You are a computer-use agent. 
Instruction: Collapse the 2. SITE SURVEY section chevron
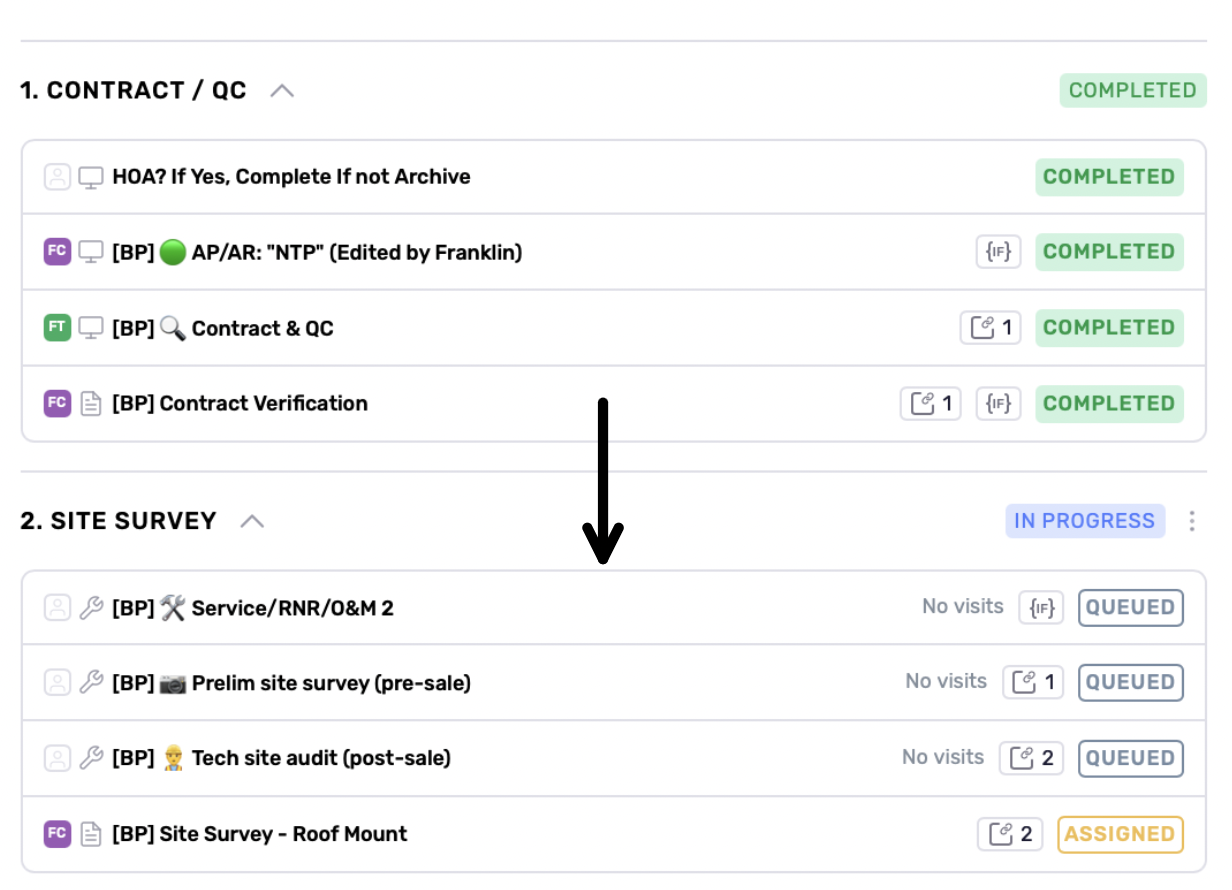click(253, 521)
